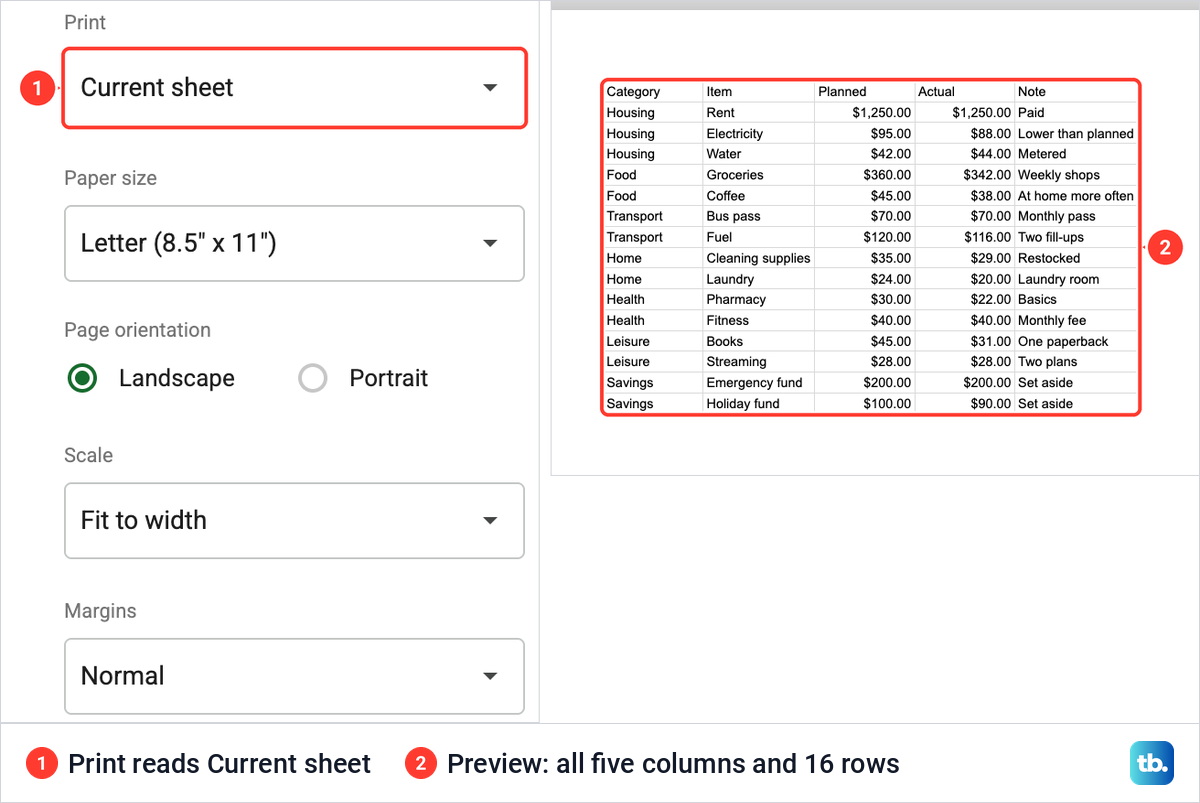Click the One paperback note cell
Image resolution: width=1200 pixels, height=803 pixels.
coord(1076,341)
